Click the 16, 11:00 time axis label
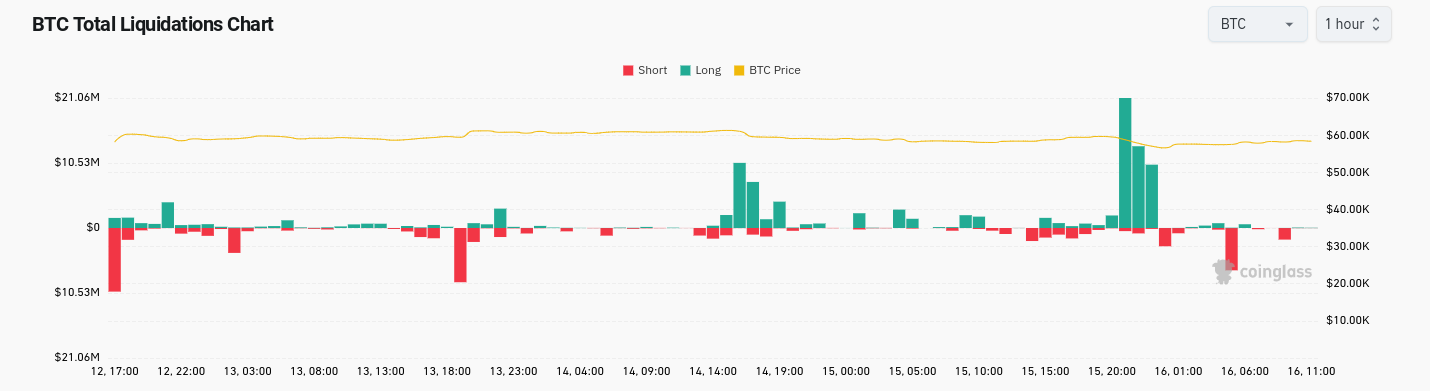 [x=1310, y=371]
